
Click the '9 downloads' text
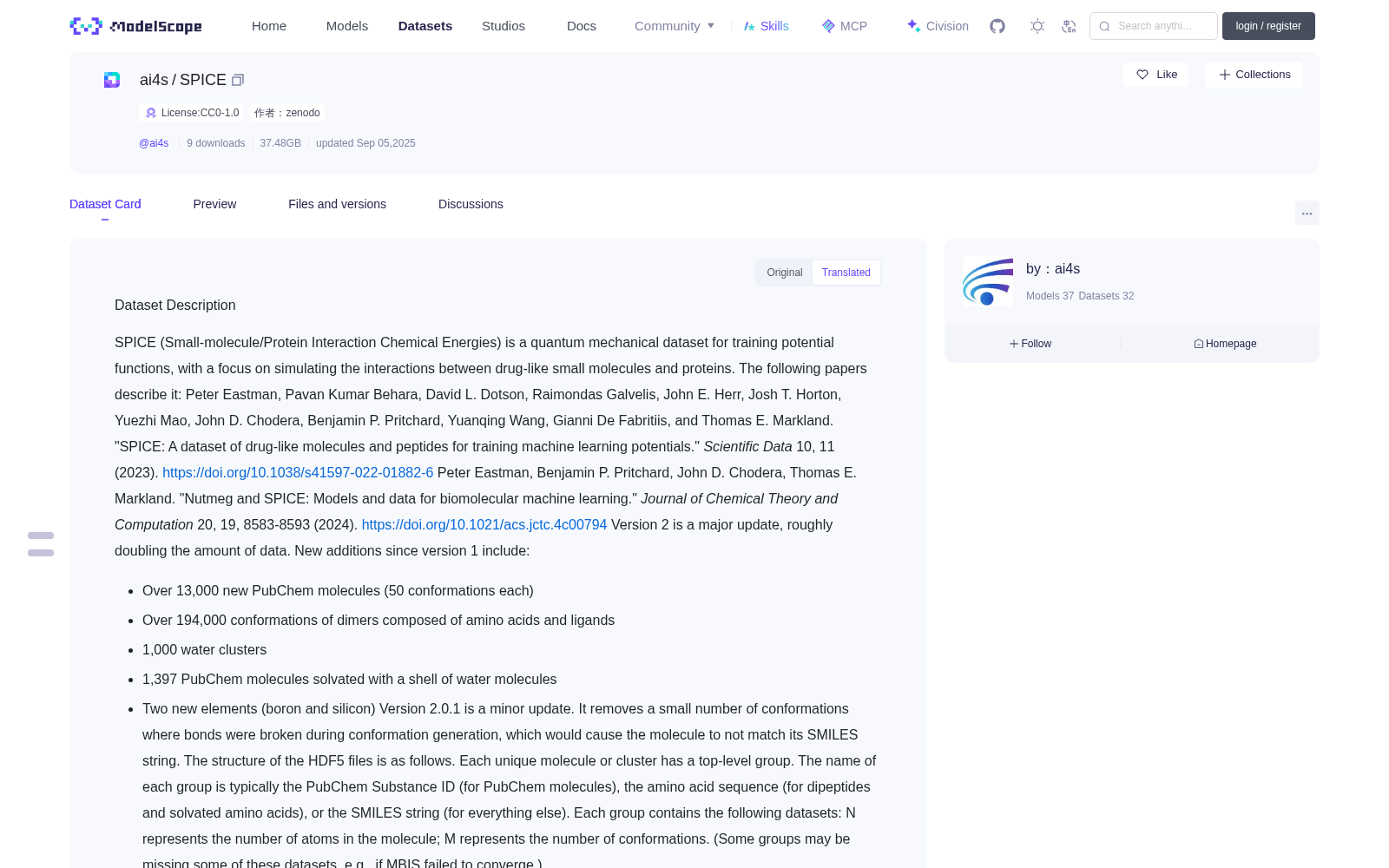point(216,143)
